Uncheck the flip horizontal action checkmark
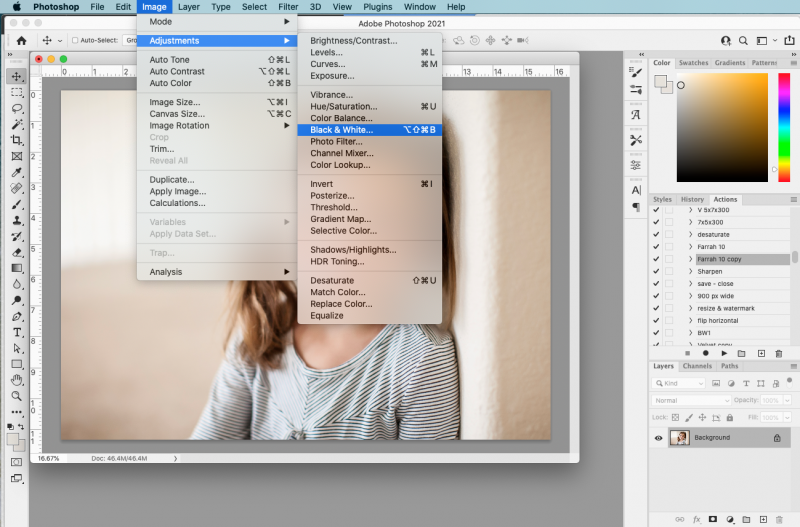800x527 pixels. [x=656, y=320]
